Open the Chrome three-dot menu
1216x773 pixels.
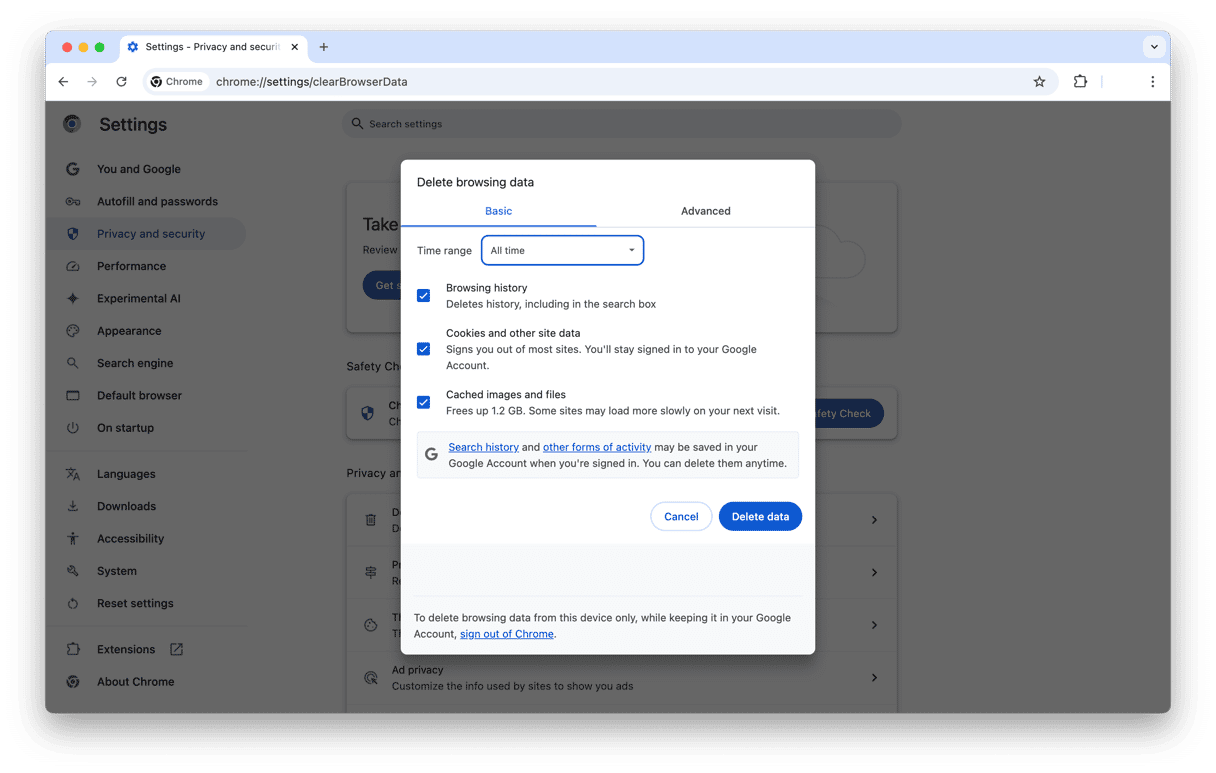(1153, 82)
